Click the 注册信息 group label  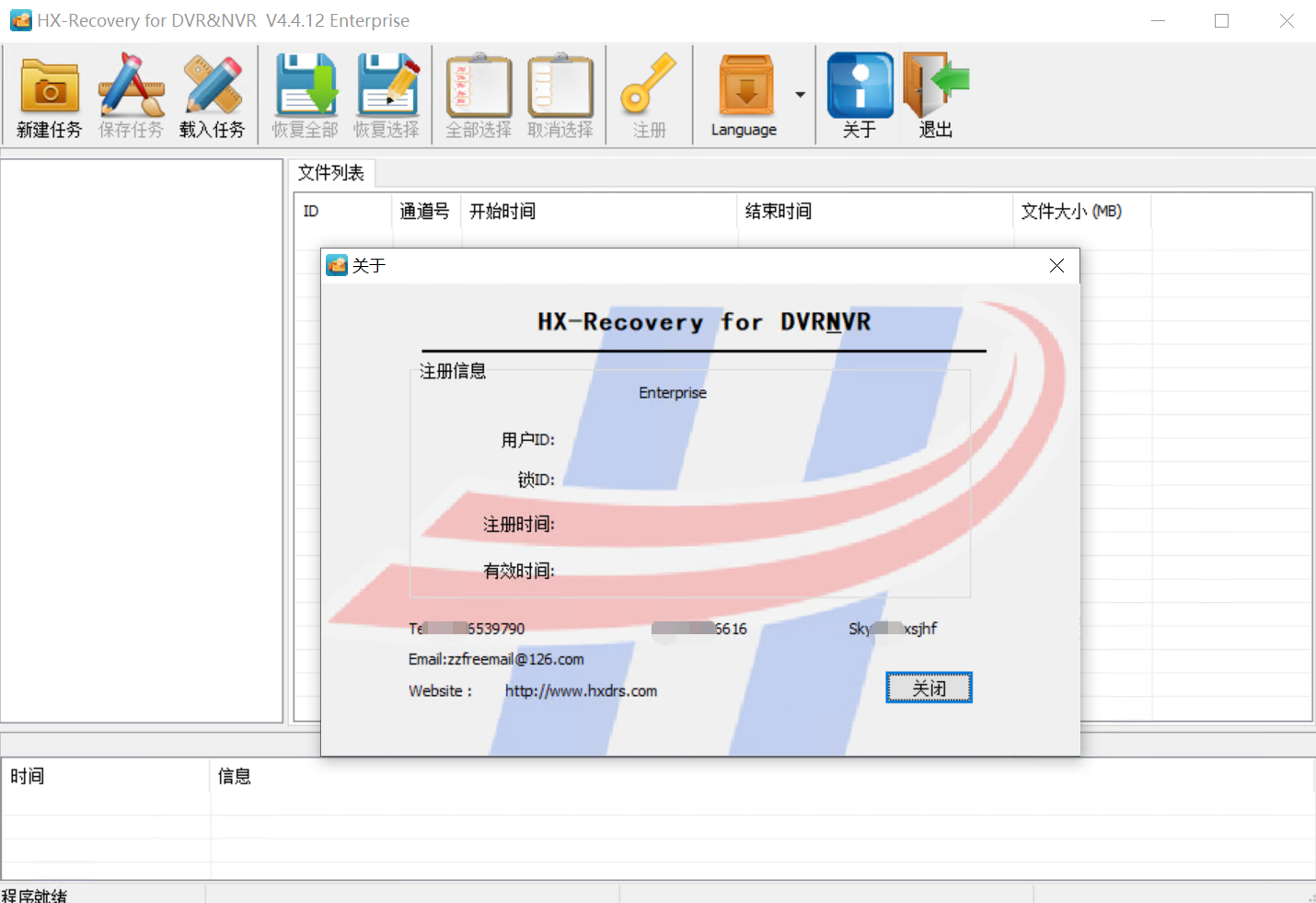(x=453, y=371)
